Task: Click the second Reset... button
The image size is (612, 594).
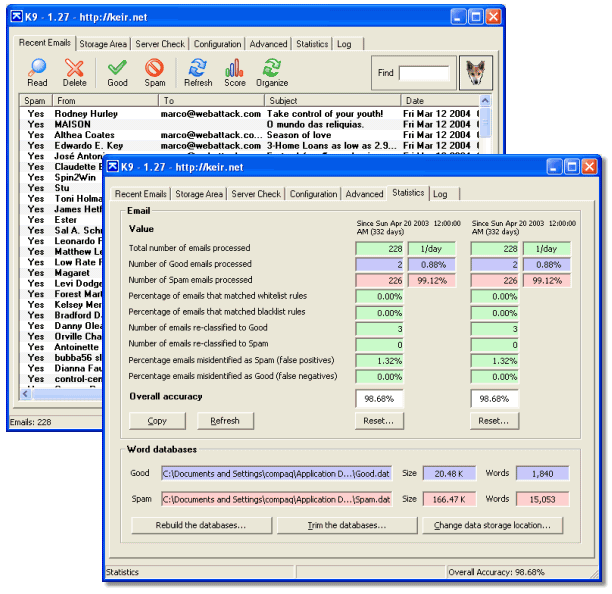Action: point(494,421)
